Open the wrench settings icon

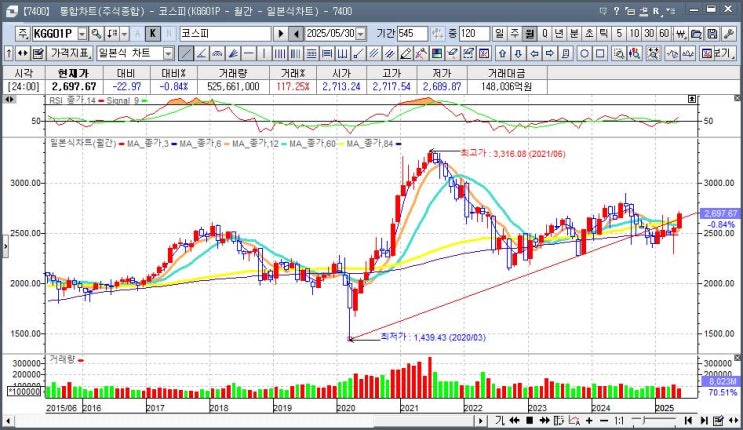tap(729, 34)
